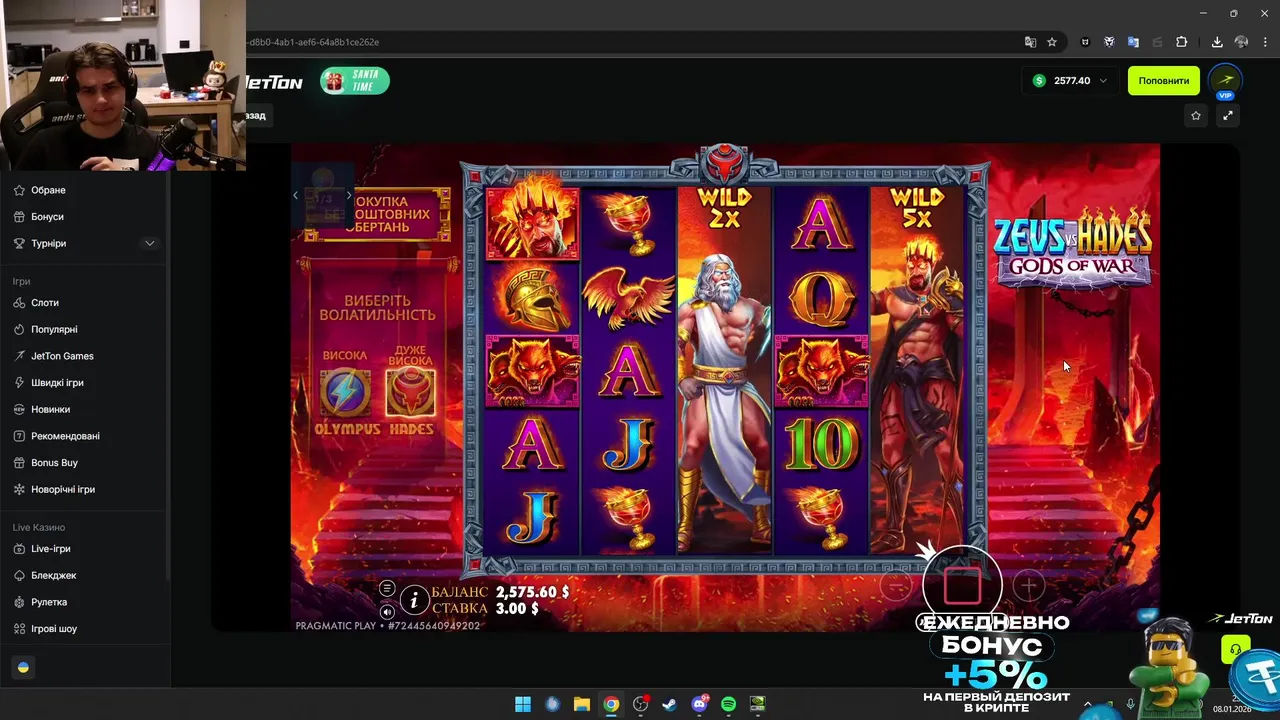Open Новорічні ігри category
Image resolution: width=1280 pixels, height=720 pixels.
(x=63, y=489)
